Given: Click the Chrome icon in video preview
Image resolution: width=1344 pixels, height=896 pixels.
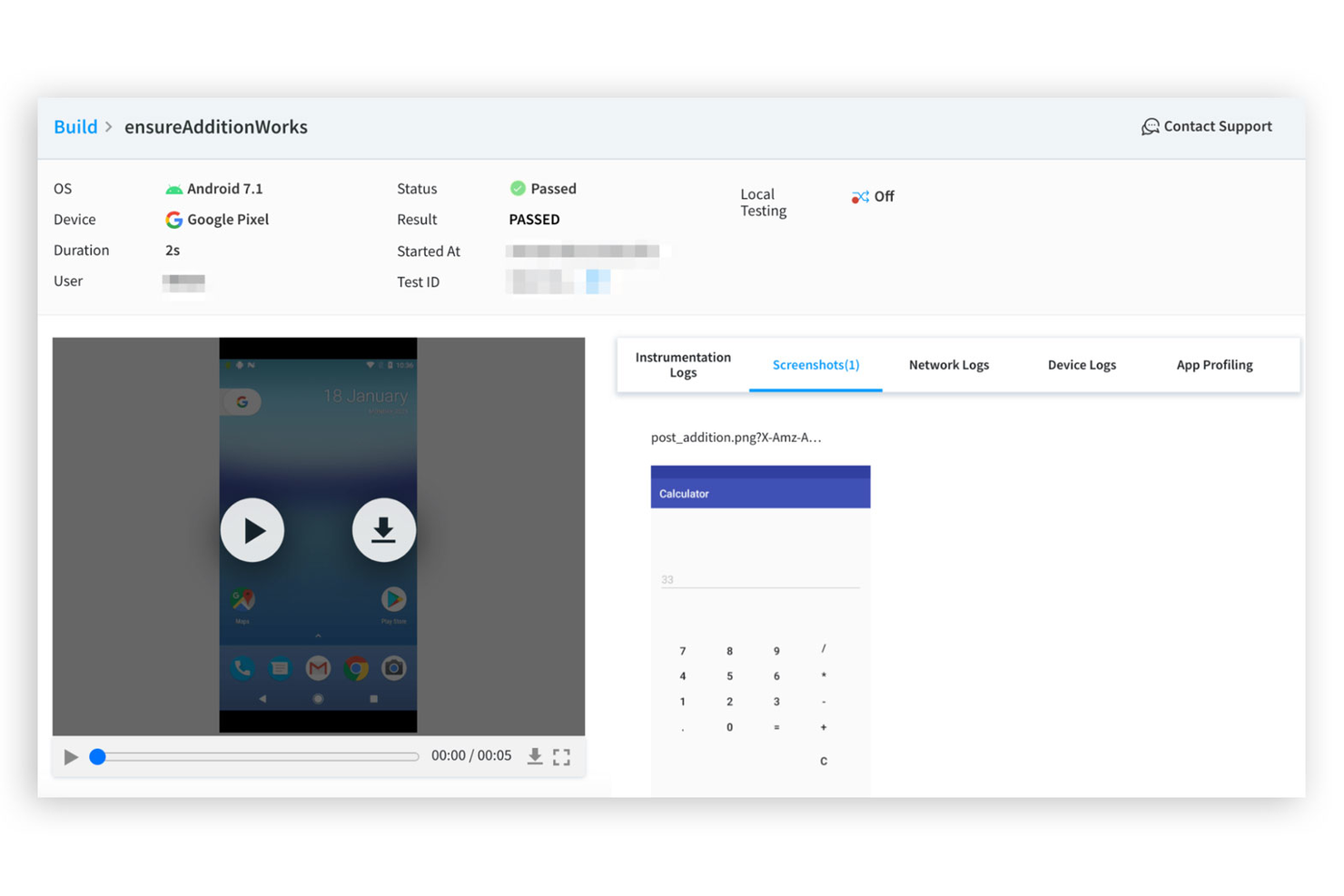Looking at the screenshot, I should (x=356, y=669).
